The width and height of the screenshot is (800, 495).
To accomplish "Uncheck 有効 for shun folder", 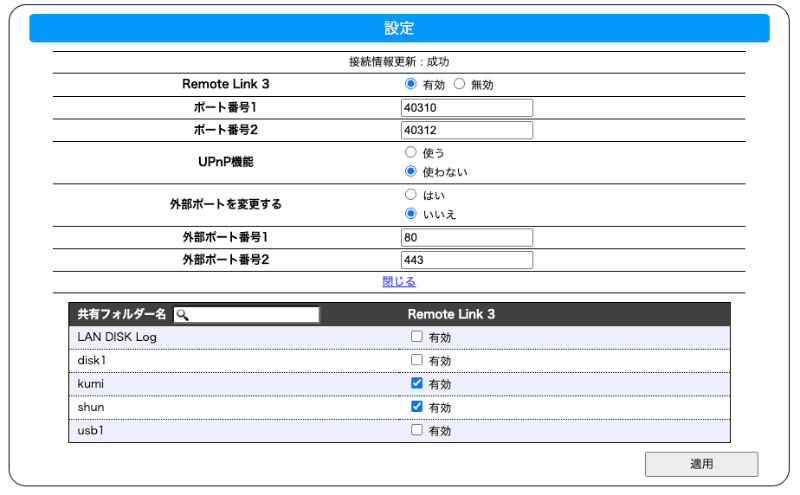I will (x=417, y=407).
